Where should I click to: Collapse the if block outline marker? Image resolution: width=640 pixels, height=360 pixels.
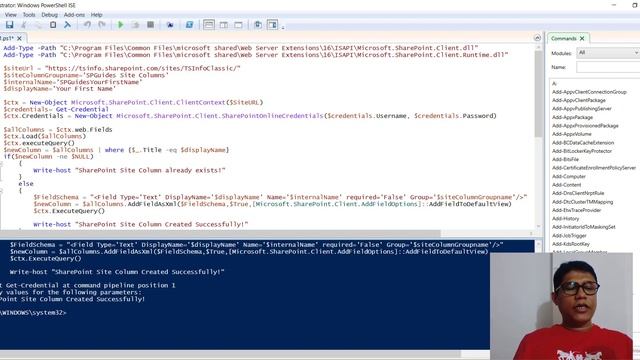click(1, 163)
